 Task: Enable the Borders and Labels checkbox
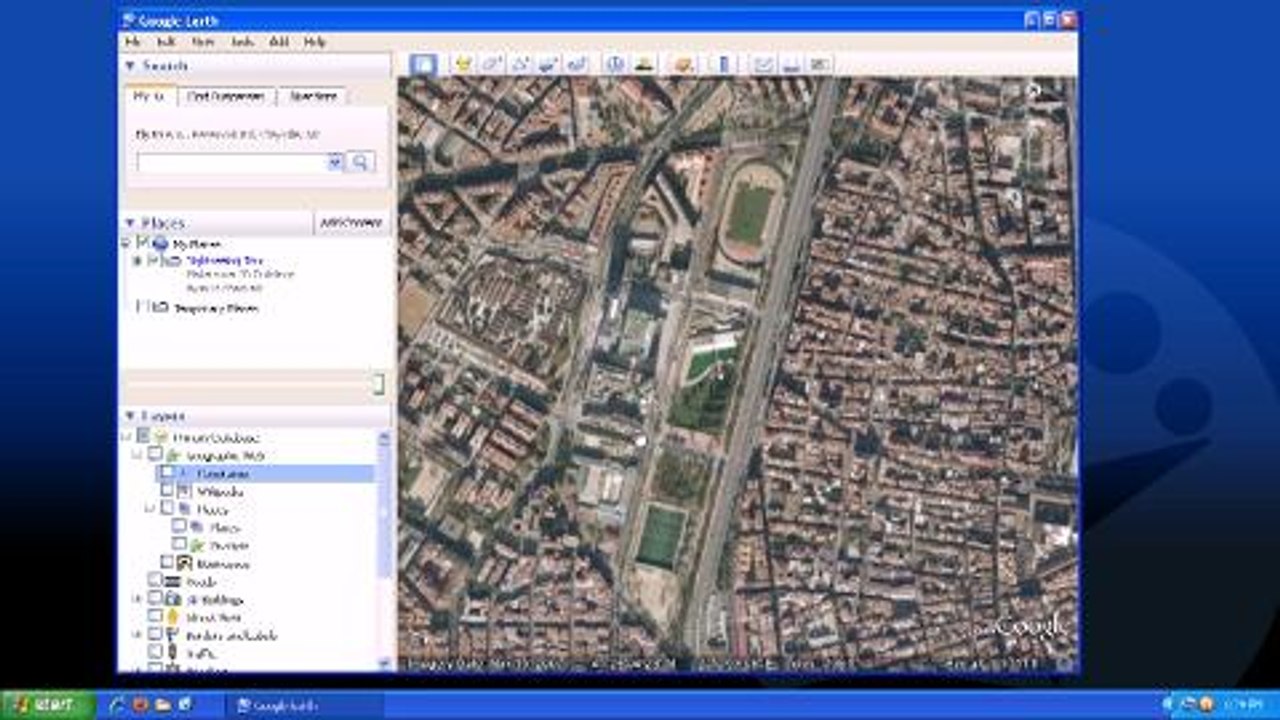(x=155, y=636)
